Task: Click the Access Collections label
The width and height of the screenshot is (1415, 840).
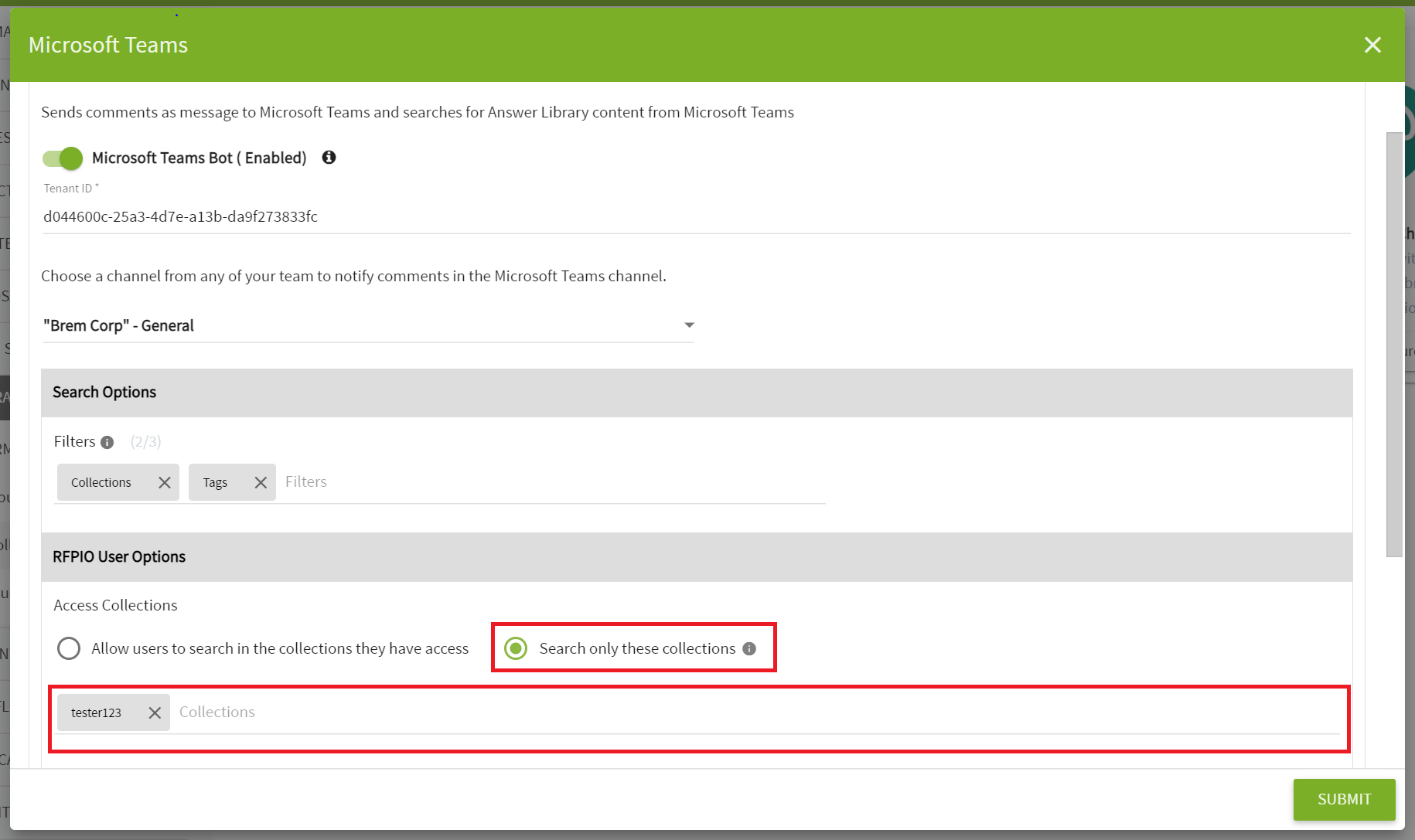Action: point(115,605)
